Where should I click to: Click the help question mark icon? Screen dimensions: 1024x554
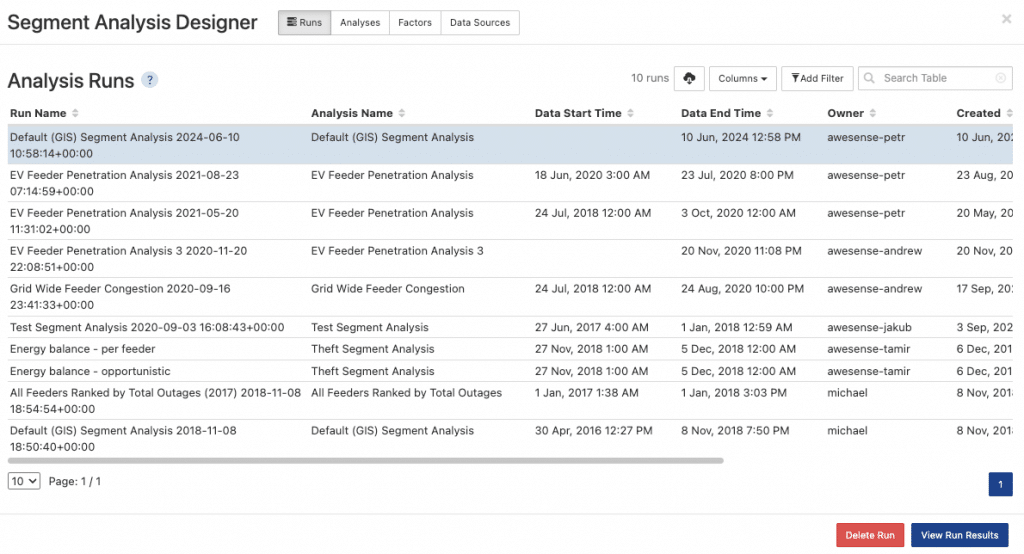point(149,81)
